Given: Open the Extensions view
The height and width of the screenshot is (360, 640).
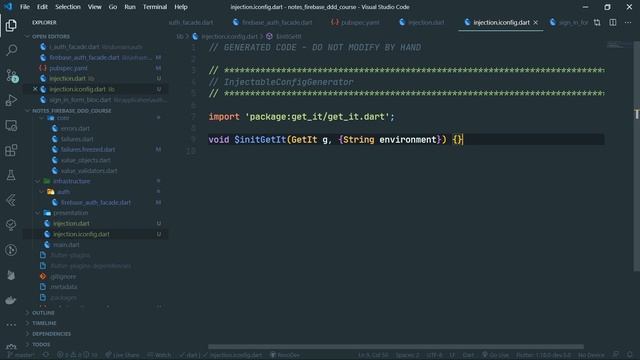Looking at the screenshot, I should coord(11,150).
